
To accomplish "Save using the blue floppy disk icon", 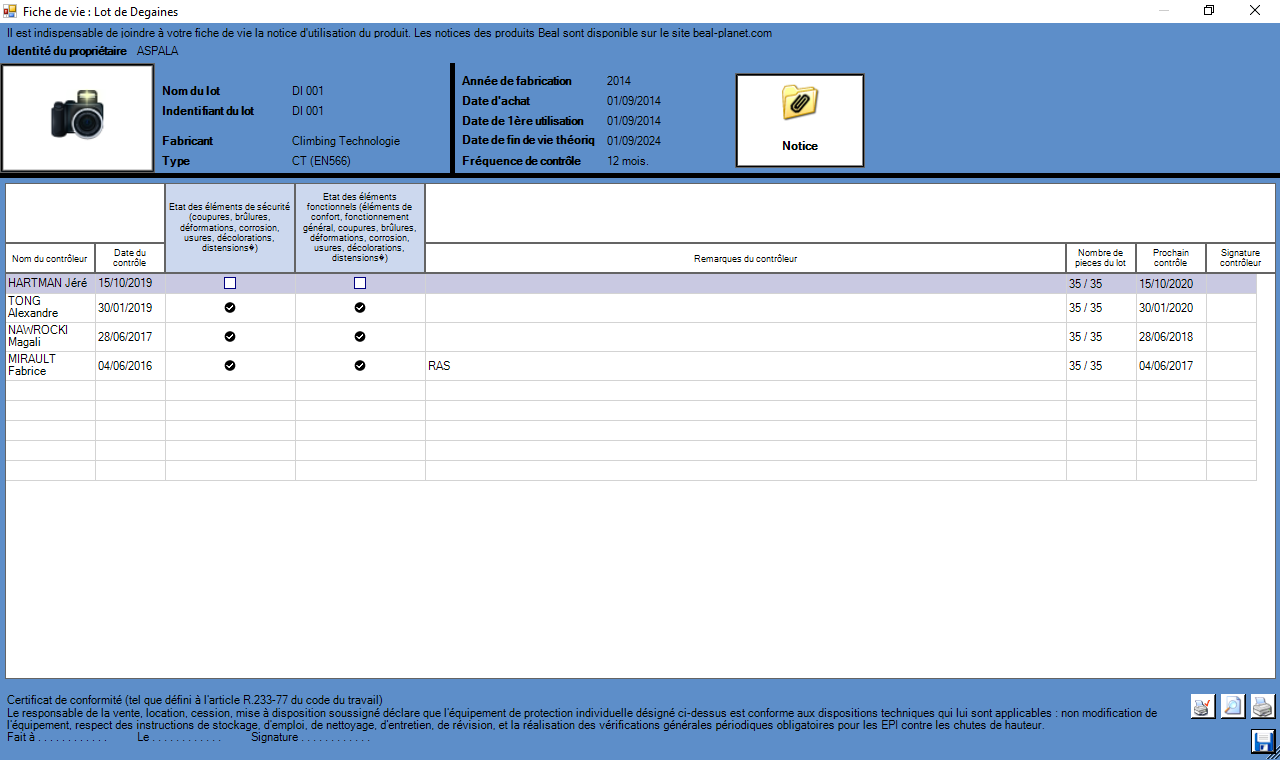I will [x=1263, y=741].
